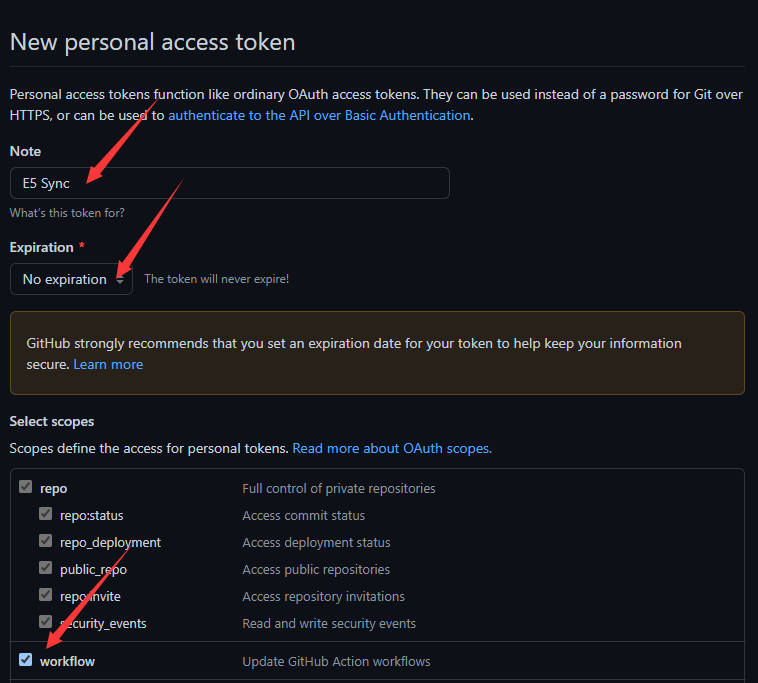758x683 pixels.
Task: Open the authenticate to the API link
Action: coord(319,115)
